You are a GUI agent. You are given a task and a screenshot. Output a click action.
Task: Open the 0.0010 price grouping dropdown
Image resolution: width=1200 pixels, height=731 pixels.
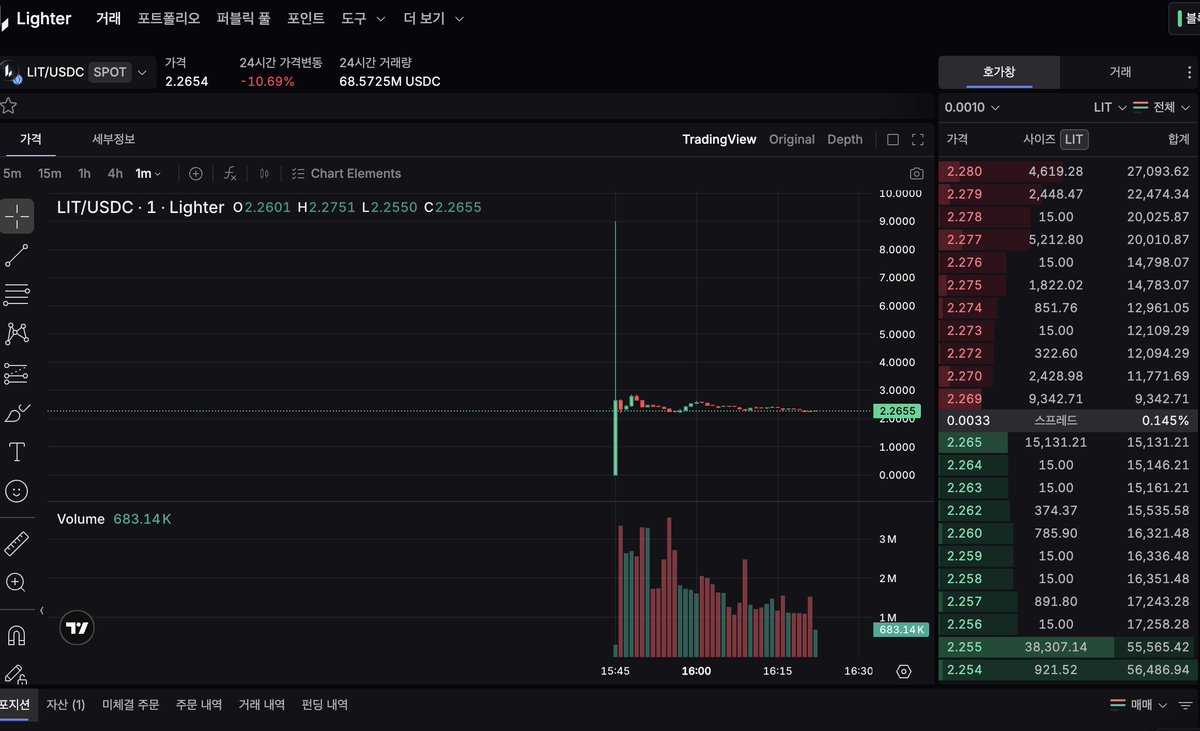(972, 107)
